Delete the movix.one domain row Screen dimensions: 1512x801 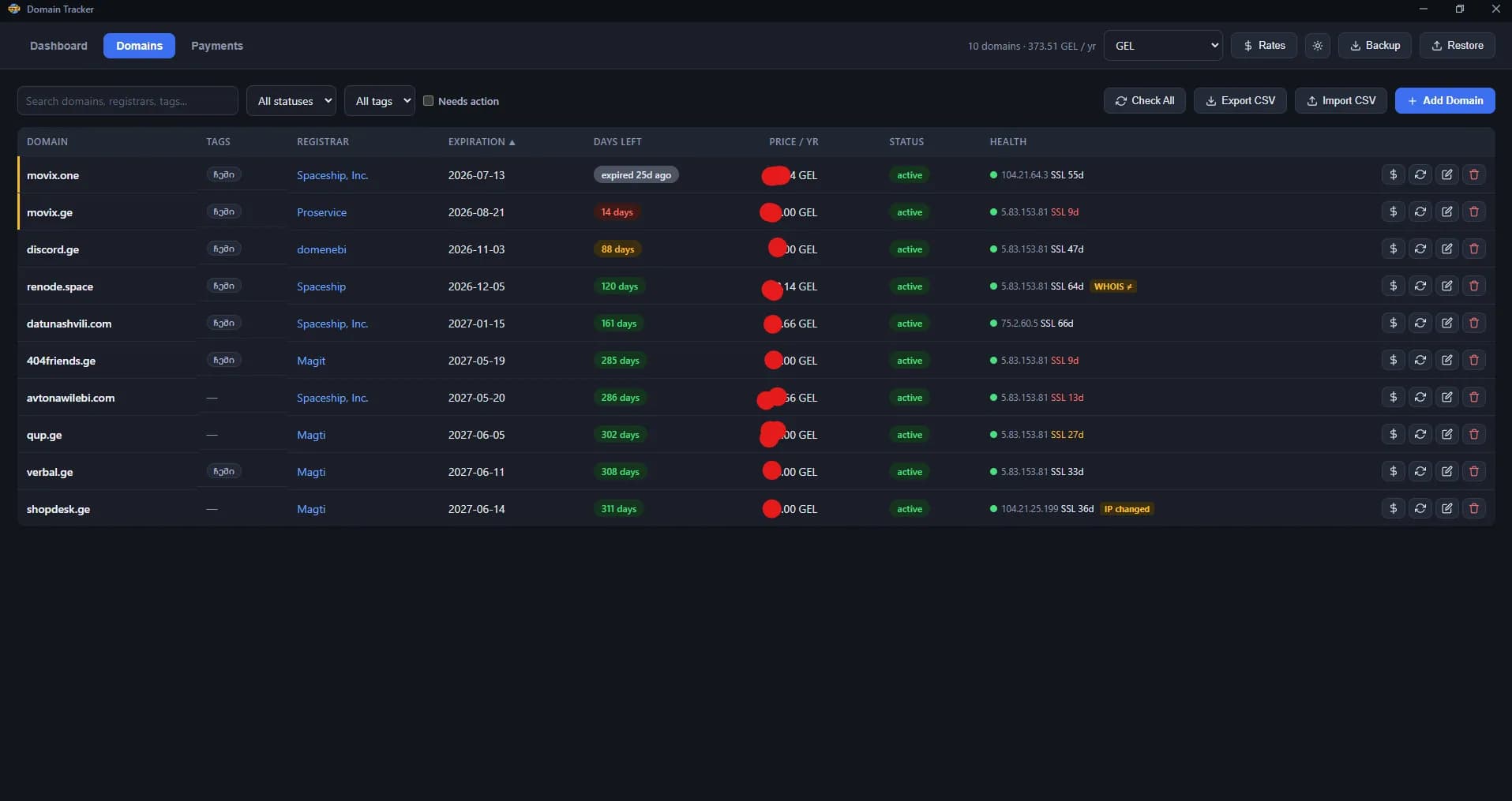pos(1474,174)
